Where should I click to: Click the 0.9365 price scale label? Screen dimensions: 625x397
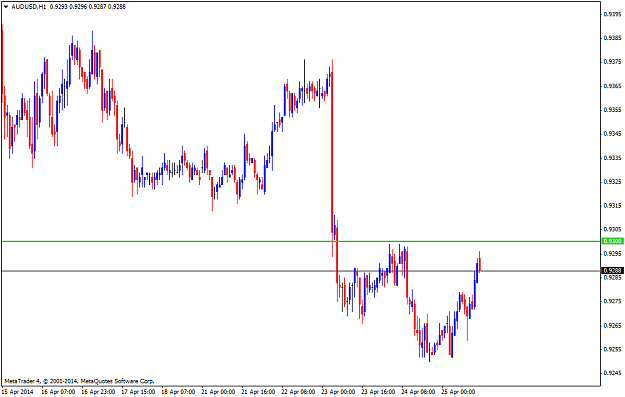click(x=613, y=86)
